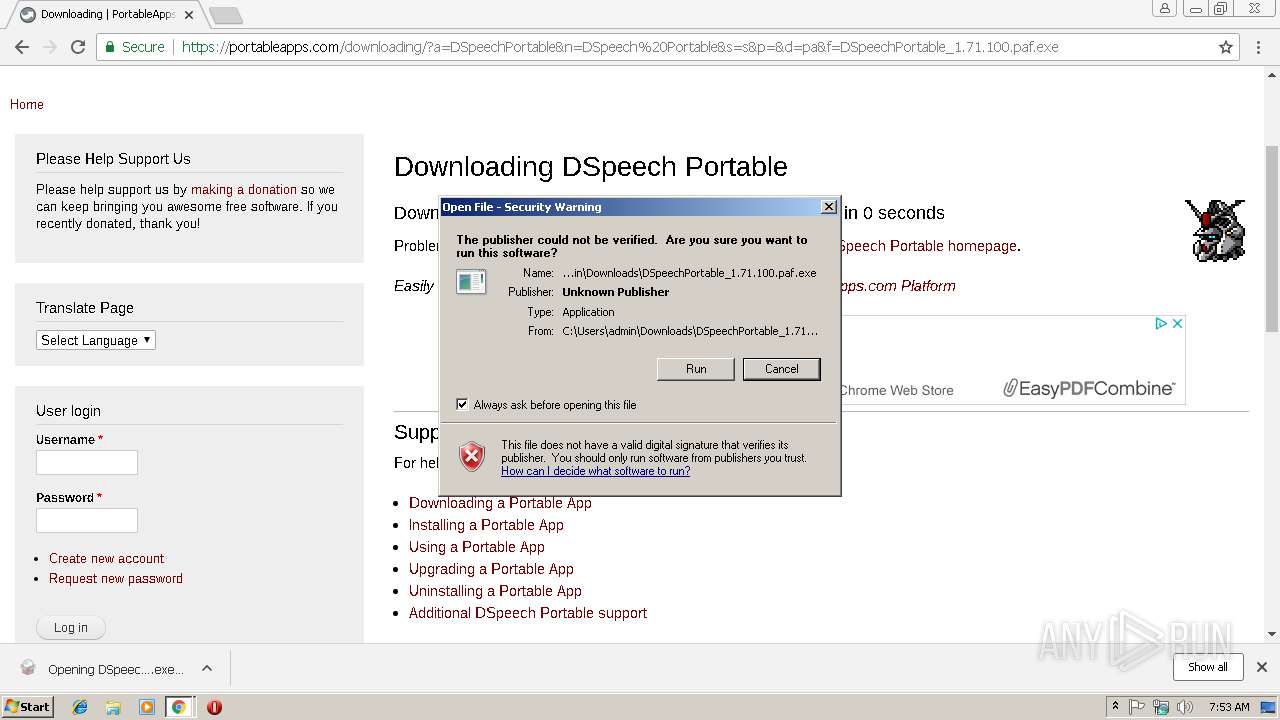Open Windows Explorer folder from taskbar
This screenshot has width=1280, height=720.
tap(113, 707)
